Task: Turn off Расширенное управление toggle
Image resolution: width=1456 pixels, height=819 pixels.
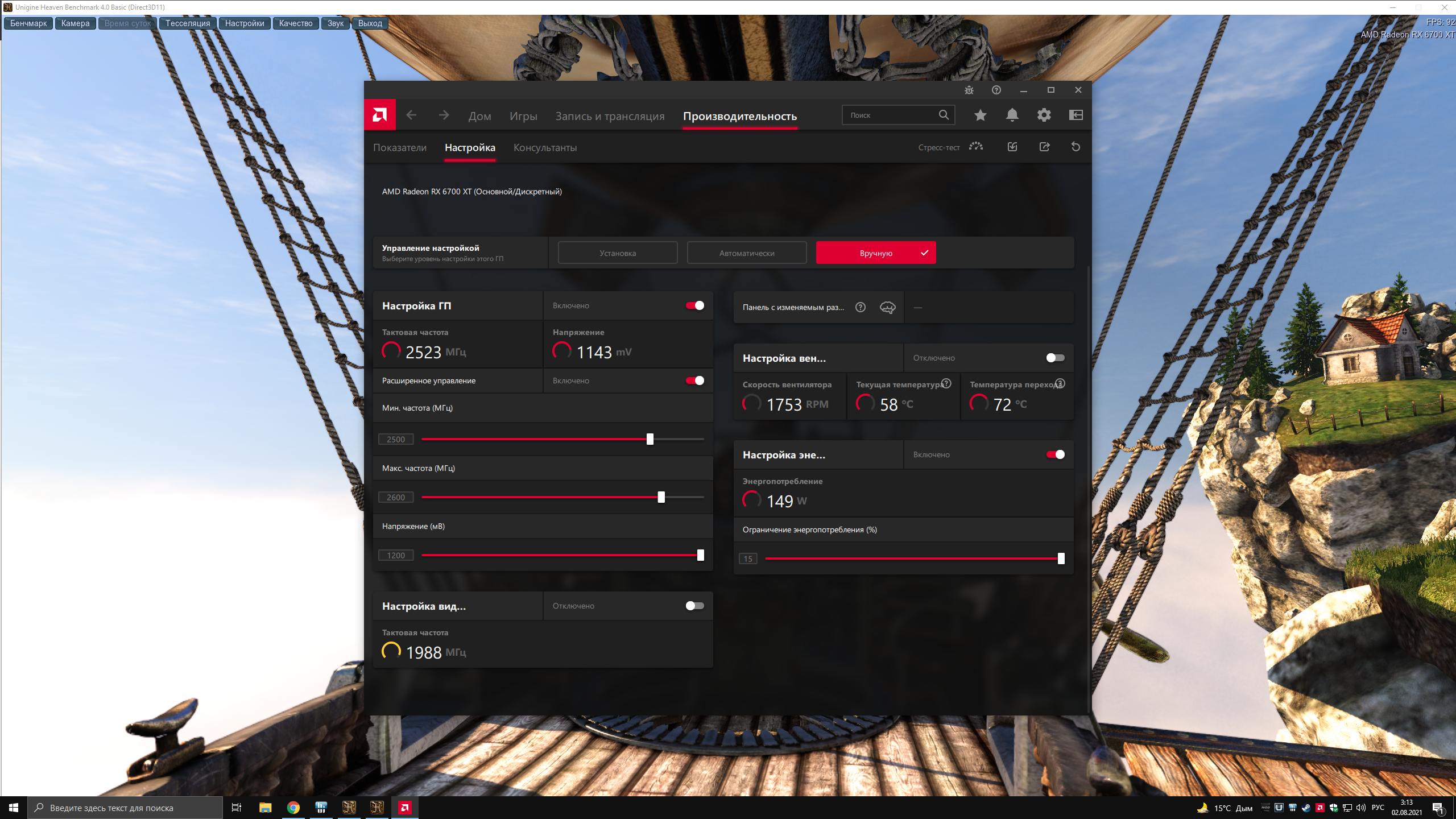Action: pos(694,380)
